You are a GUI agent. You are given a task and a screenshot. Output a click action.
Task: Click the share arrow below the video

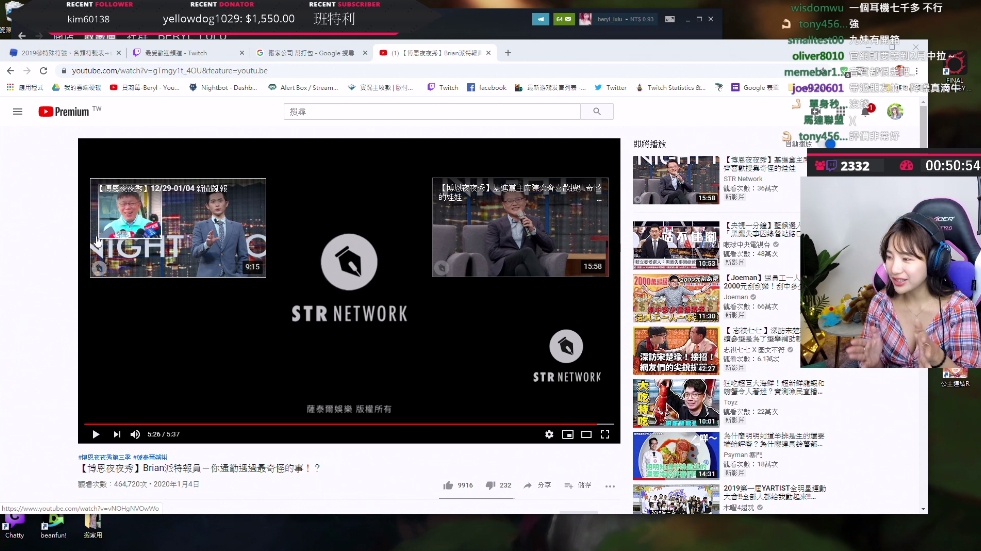tap(527, 485)
